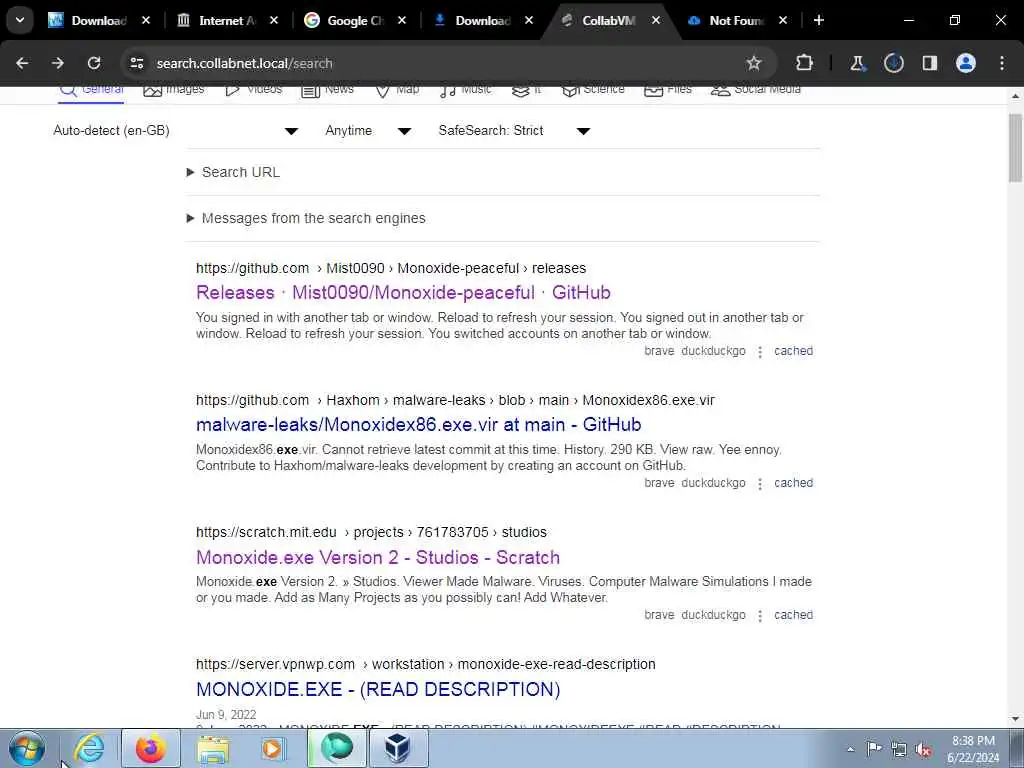The height and width of the screenshot is (768, 1024).
Task: Close the Not Found tab
Action: click(x=782, y=20)
